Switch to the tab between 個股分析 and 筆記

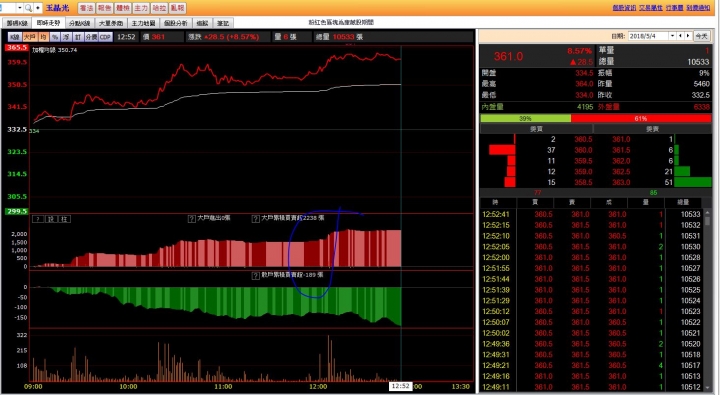(202, 23)
